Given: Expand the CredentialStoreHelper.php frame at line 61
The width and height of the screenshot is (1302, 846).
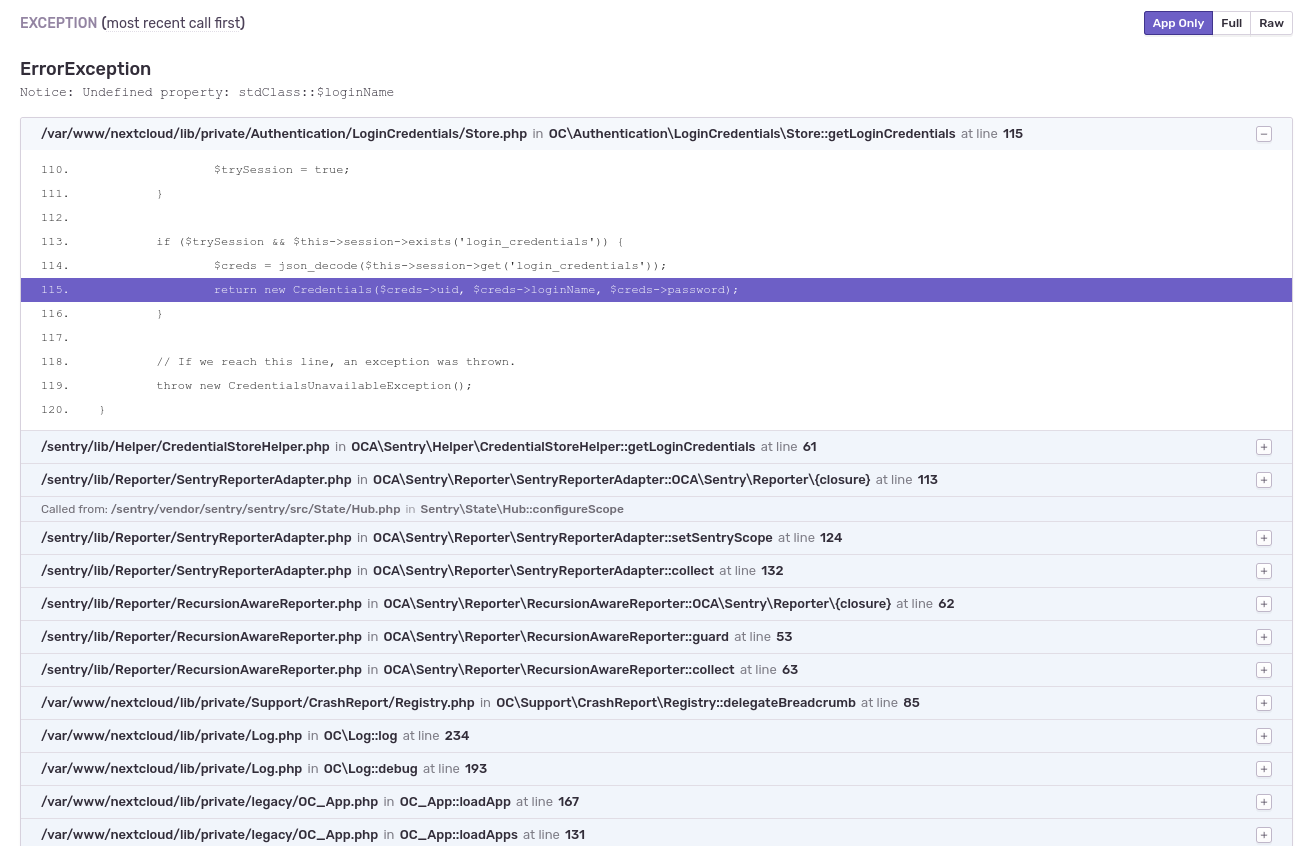Looking at the screenshot, I should [1264, 447].
